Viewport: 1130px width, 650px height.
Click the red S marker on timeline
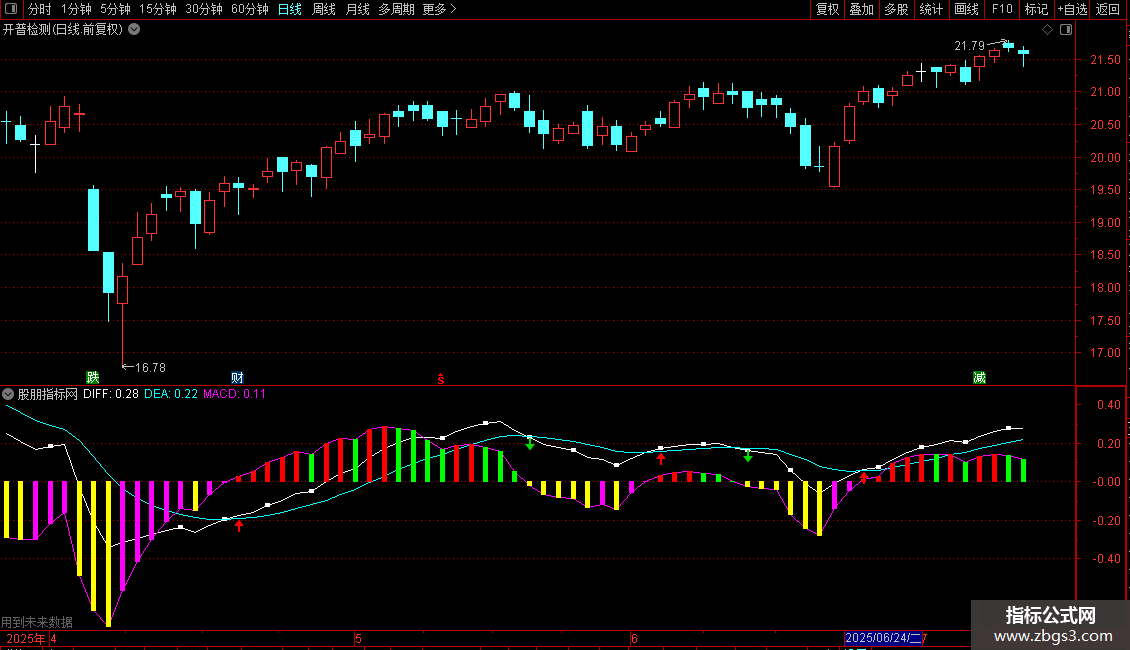pos(441,379)
